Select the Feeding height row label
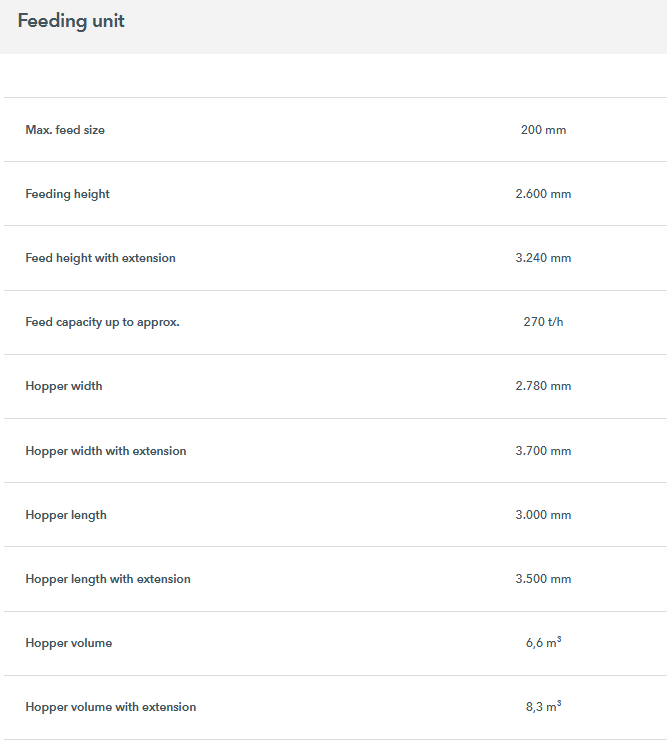 coord(67,194)
